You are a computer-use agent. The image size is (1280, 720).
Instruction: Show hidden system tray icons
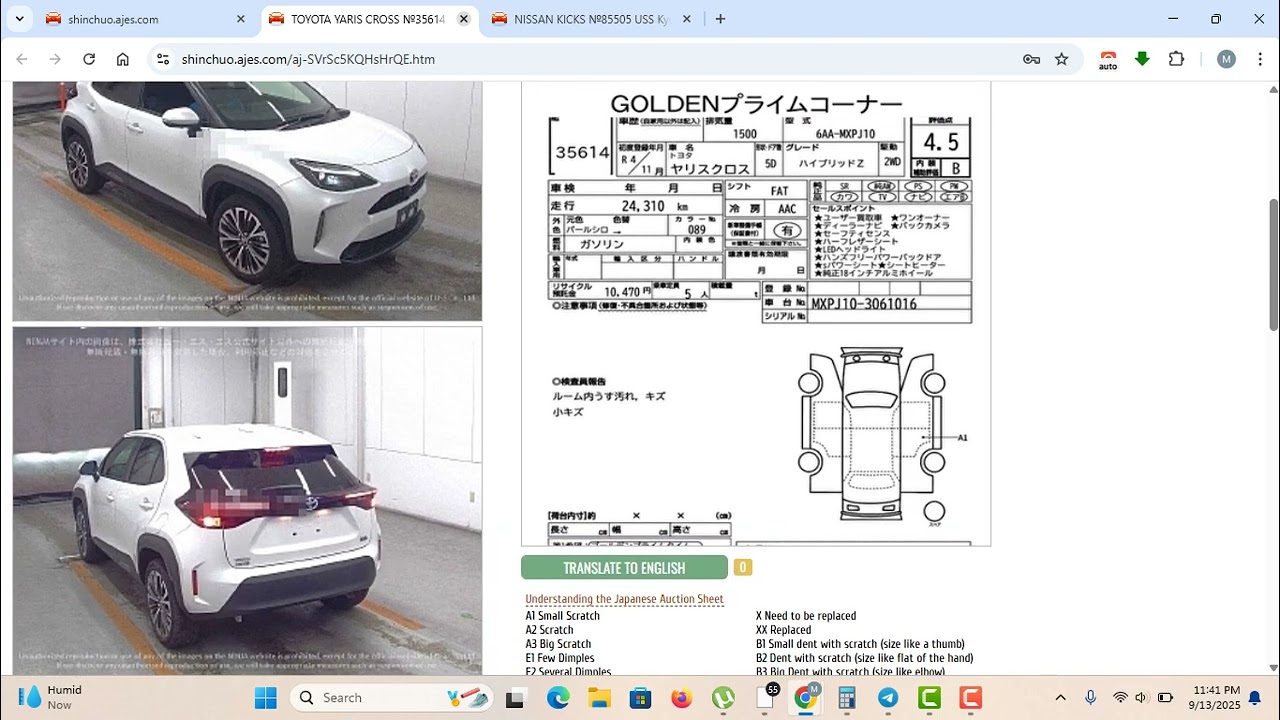tap(1061, 698)
